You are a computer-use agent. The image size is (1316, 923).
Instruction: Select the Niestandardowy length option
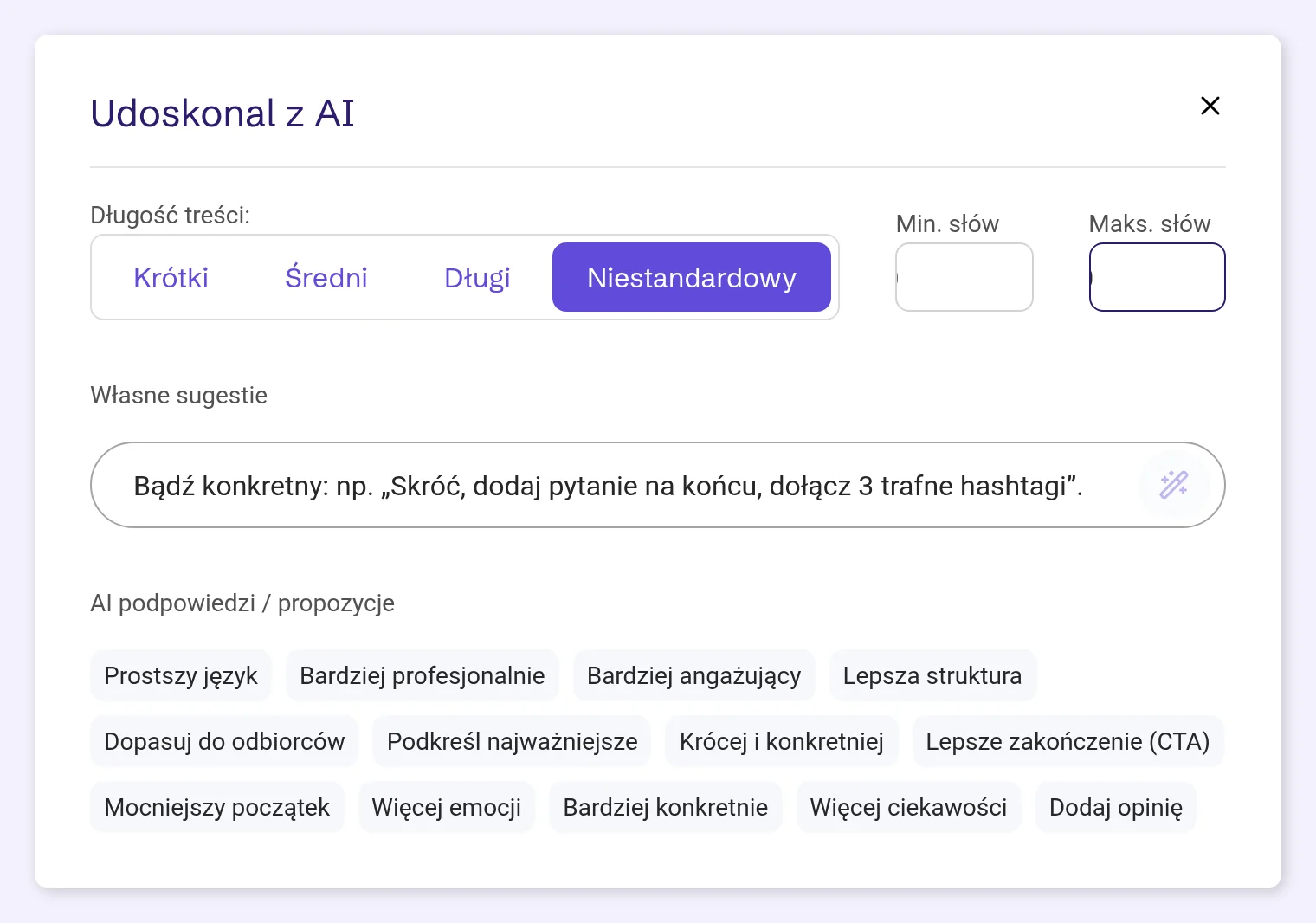(691, 277)
